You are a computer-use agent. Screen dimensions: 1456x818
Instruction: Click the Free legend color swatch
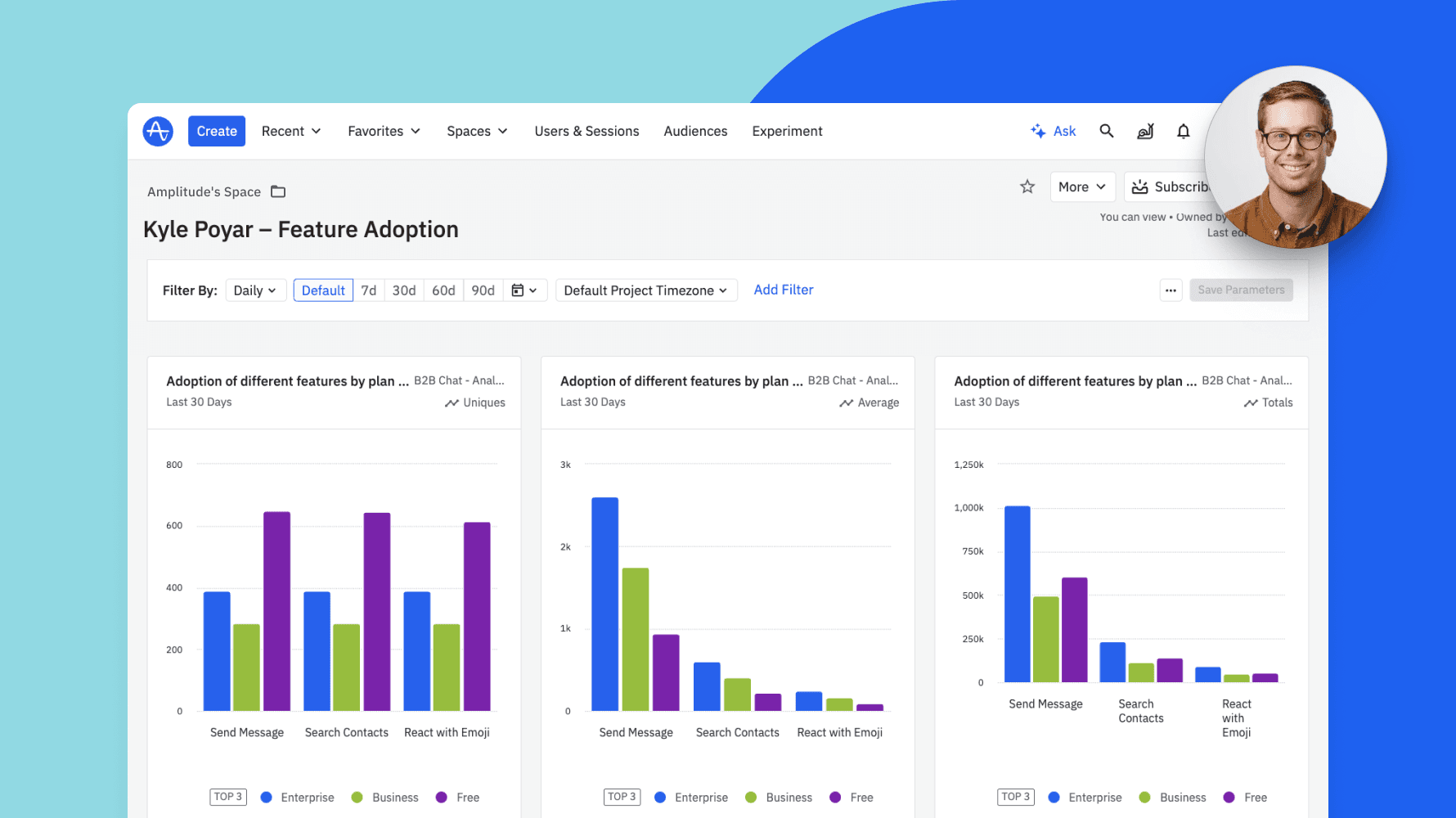[x=442, y=797]
